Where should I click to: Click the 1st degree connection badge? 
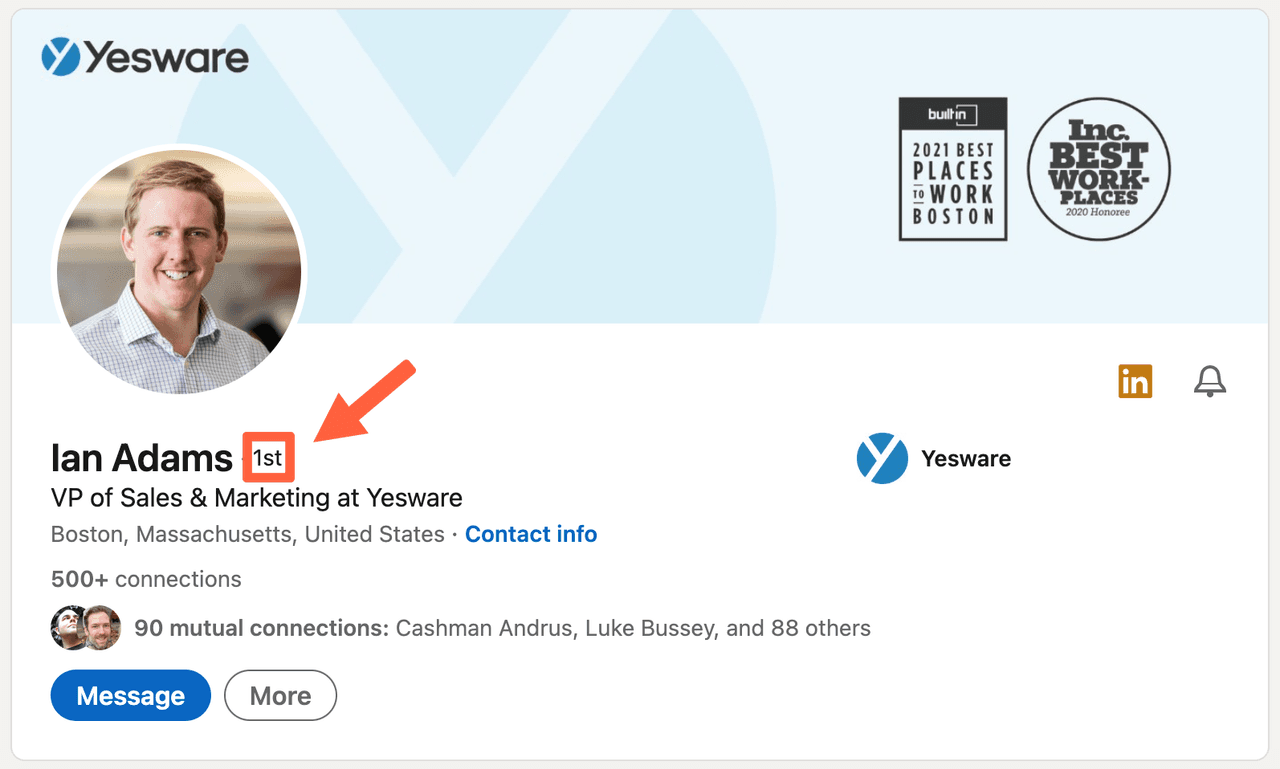pos(268,457)
